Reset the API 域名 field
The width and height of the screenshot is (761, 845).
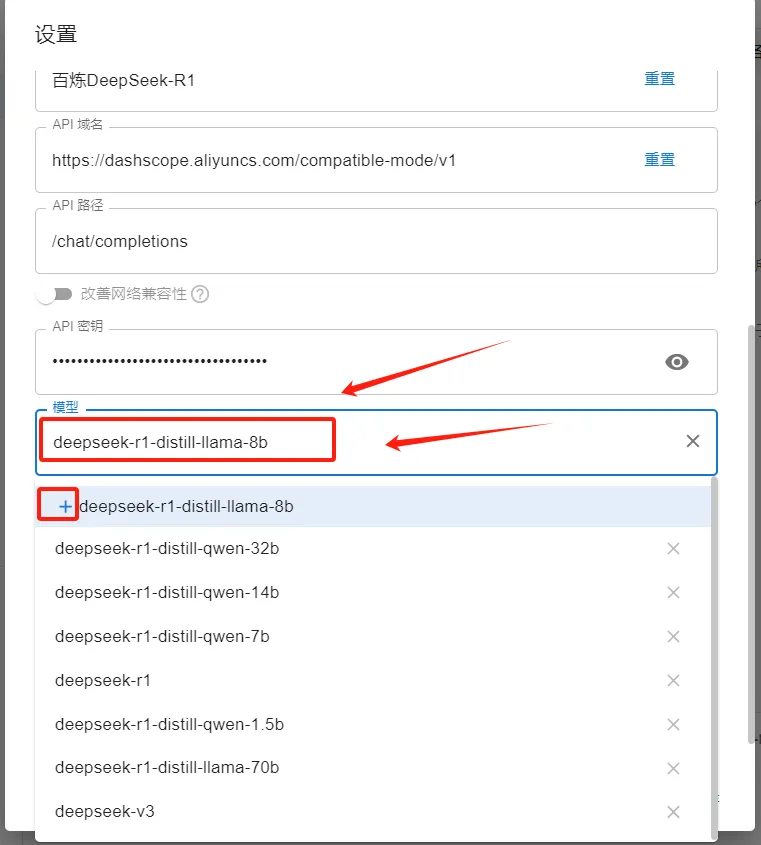click(660, 160)
